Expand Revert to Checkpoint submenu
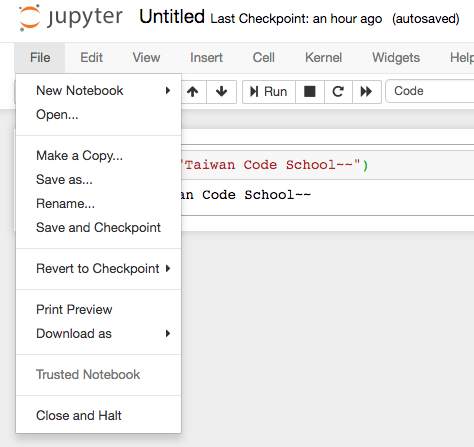The width and height of the screenshot is (474, 447). coord(98,269)
